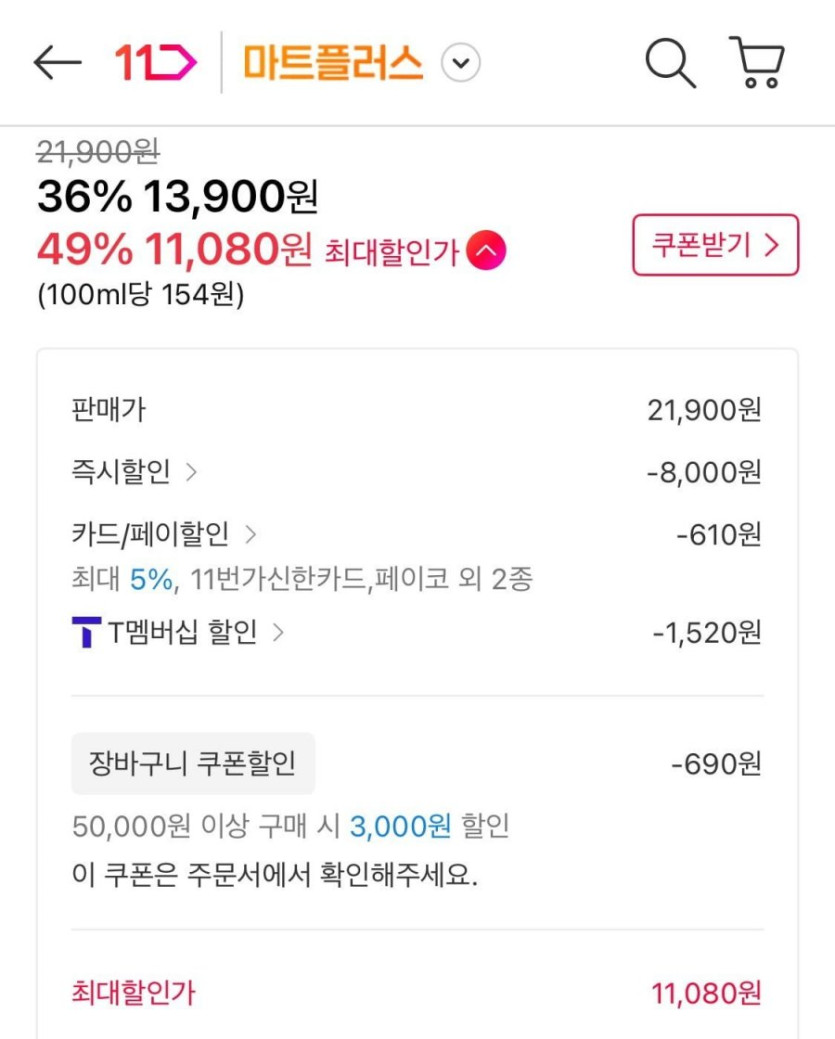Tap the 49% 11,080원 max discount price

click(175, 250)
